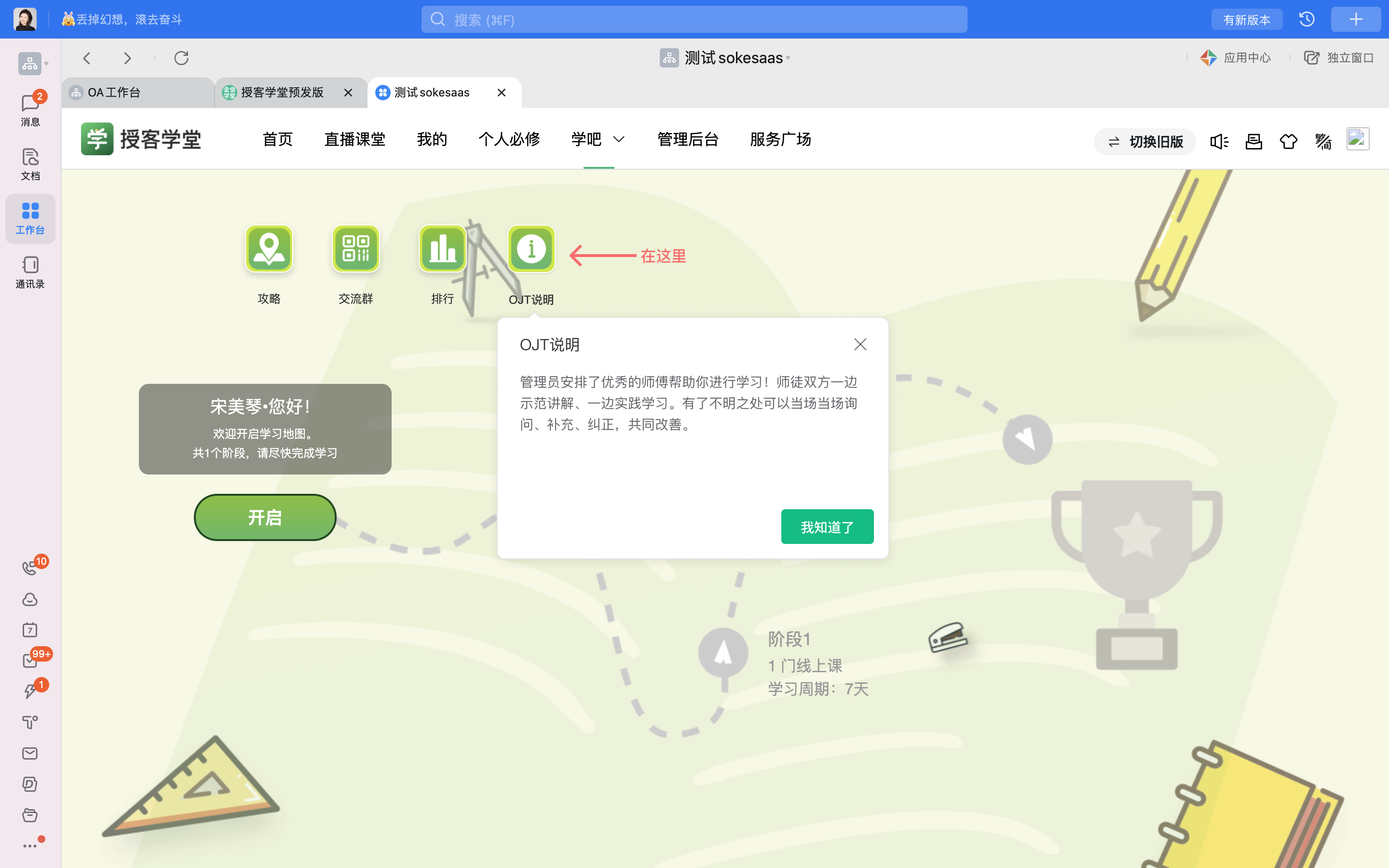Click the history clock icon in title bar
Screen dimensions: 1389x868
point(1307,19)
